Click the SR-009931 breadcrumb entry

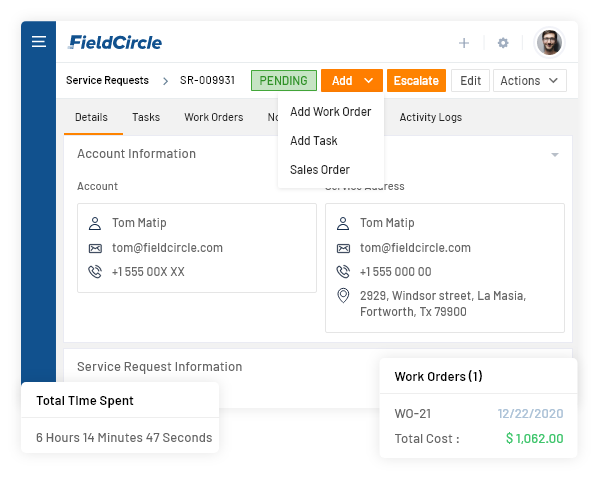click(x=207, y=80)
